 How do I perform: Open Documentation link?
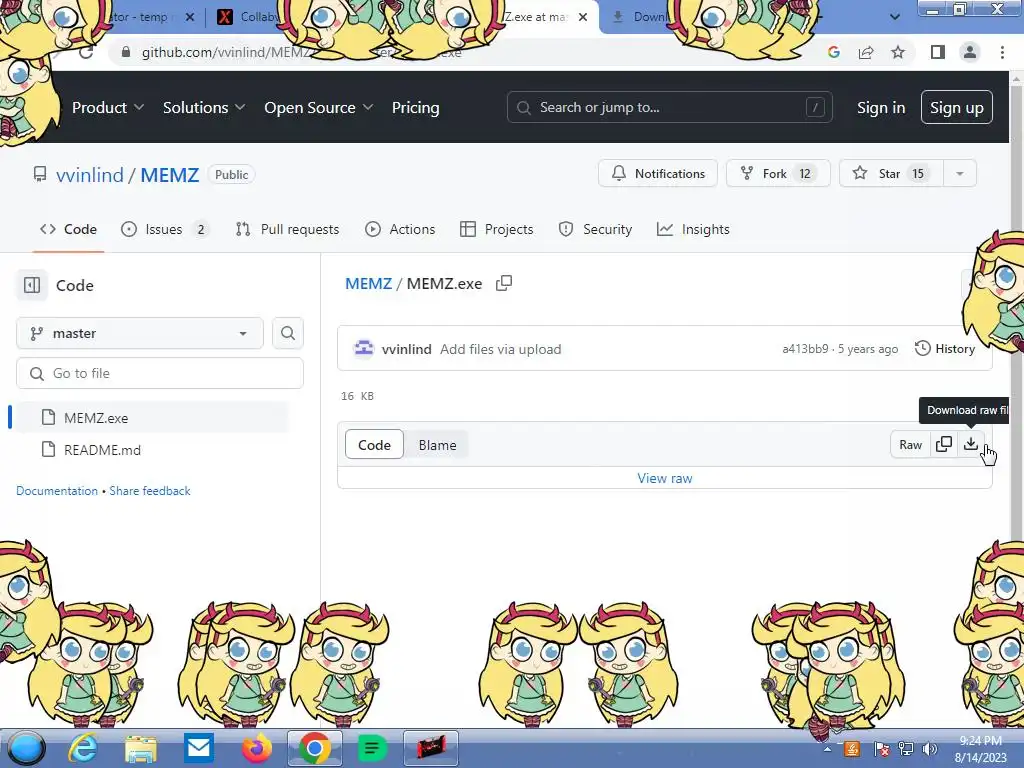pos(57,490)
